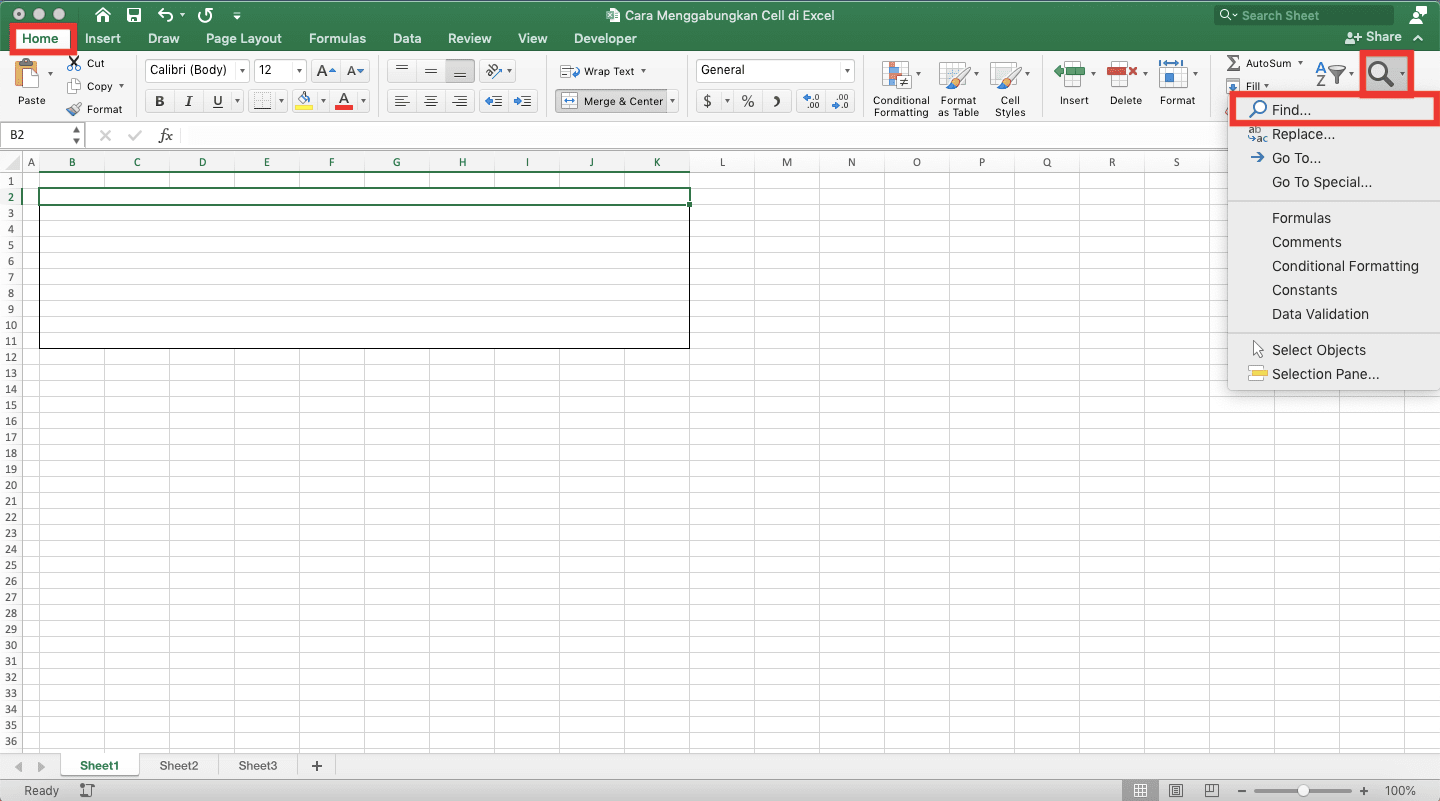This screenshot has width=1440, height=801.
Task: Toggle Italic formatting
Action: pyautogui.click(x=188, y=101)
